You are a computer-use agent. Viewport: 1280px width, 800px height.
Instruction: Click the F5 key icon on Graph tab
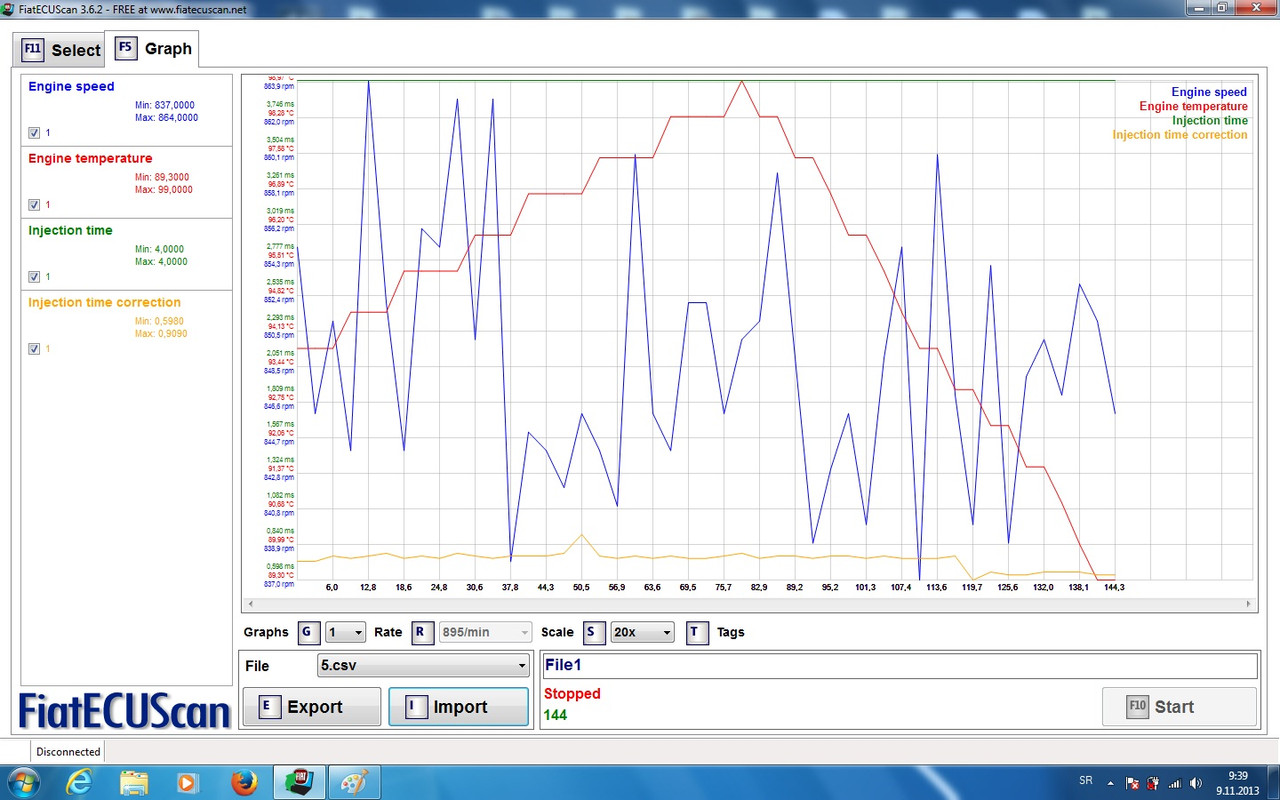click(x=126, y=48)
